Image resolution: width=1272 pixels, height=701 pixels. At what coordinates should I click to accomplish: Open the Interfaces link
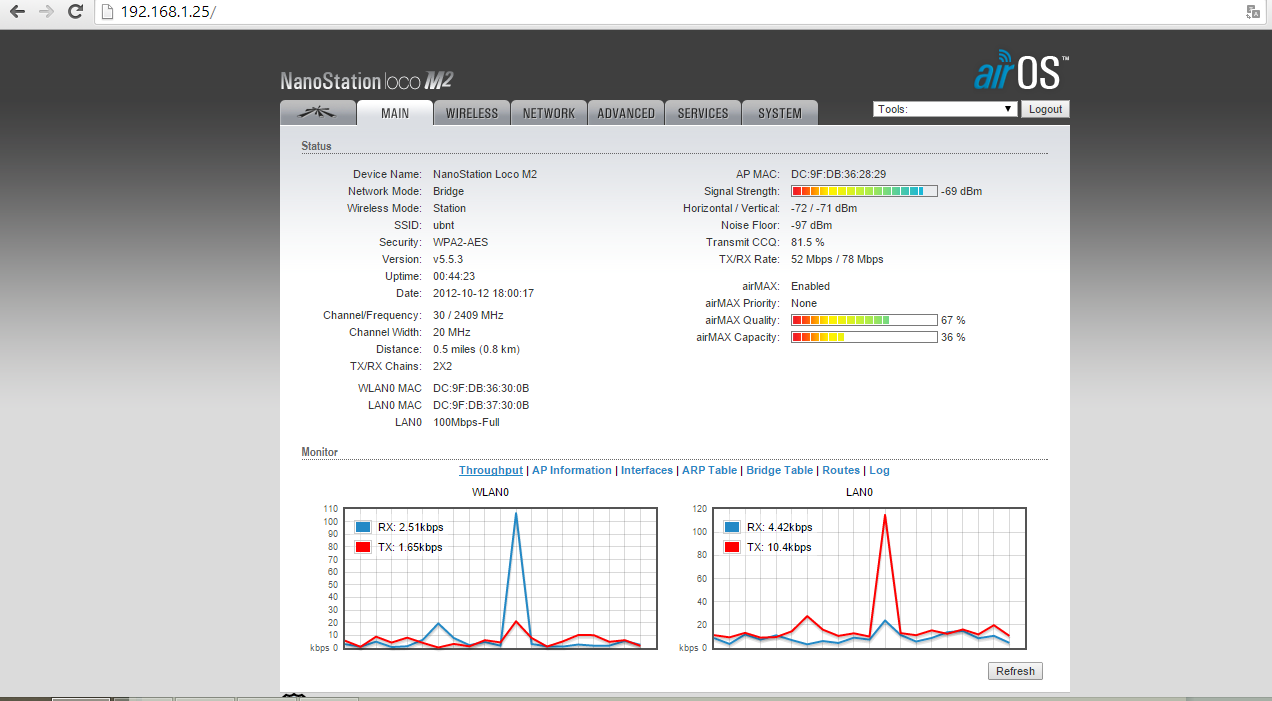(647, 470)
